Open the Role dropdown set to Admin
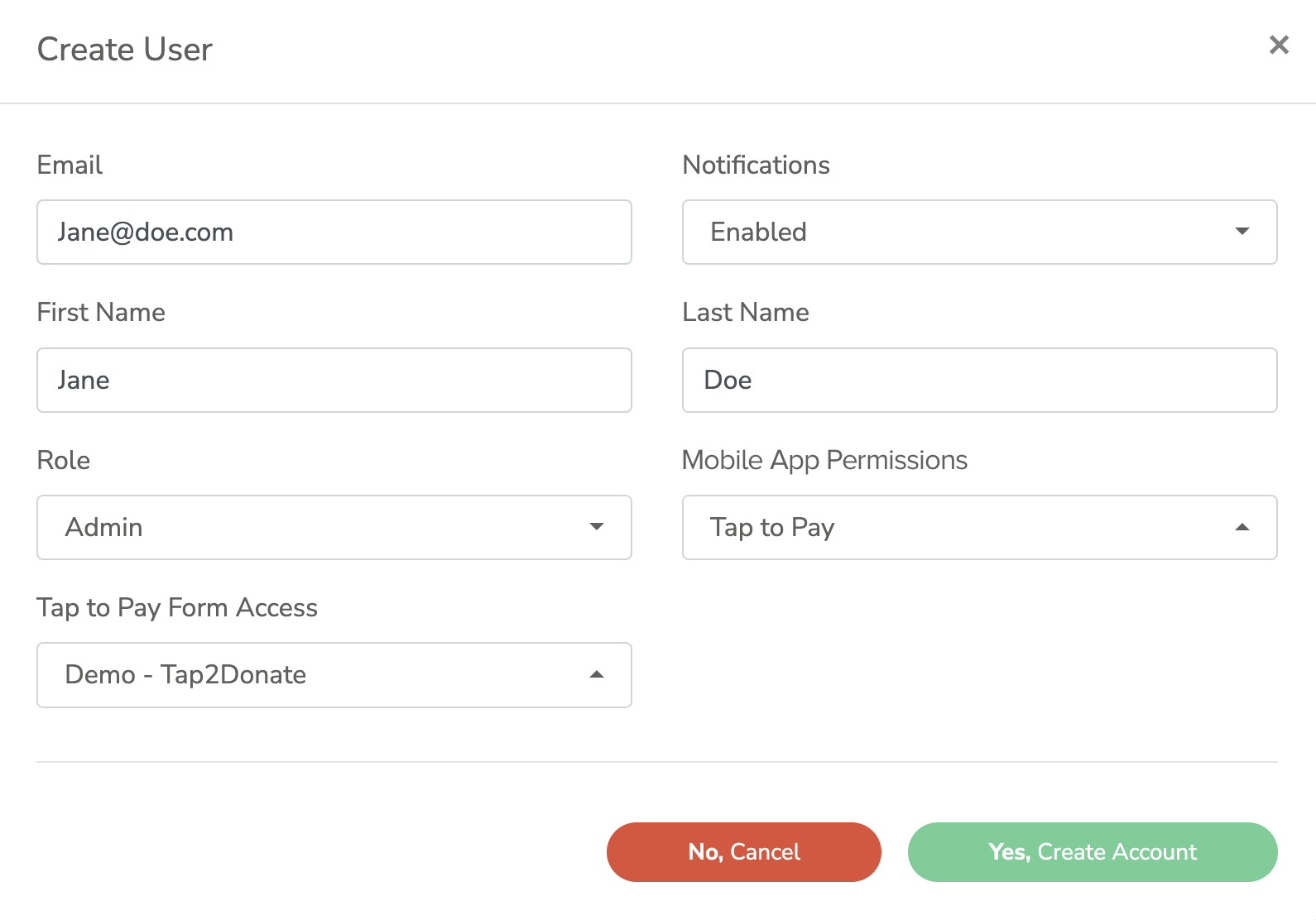The width and height of the screenshot is (1316, 920). click(334, 527)
